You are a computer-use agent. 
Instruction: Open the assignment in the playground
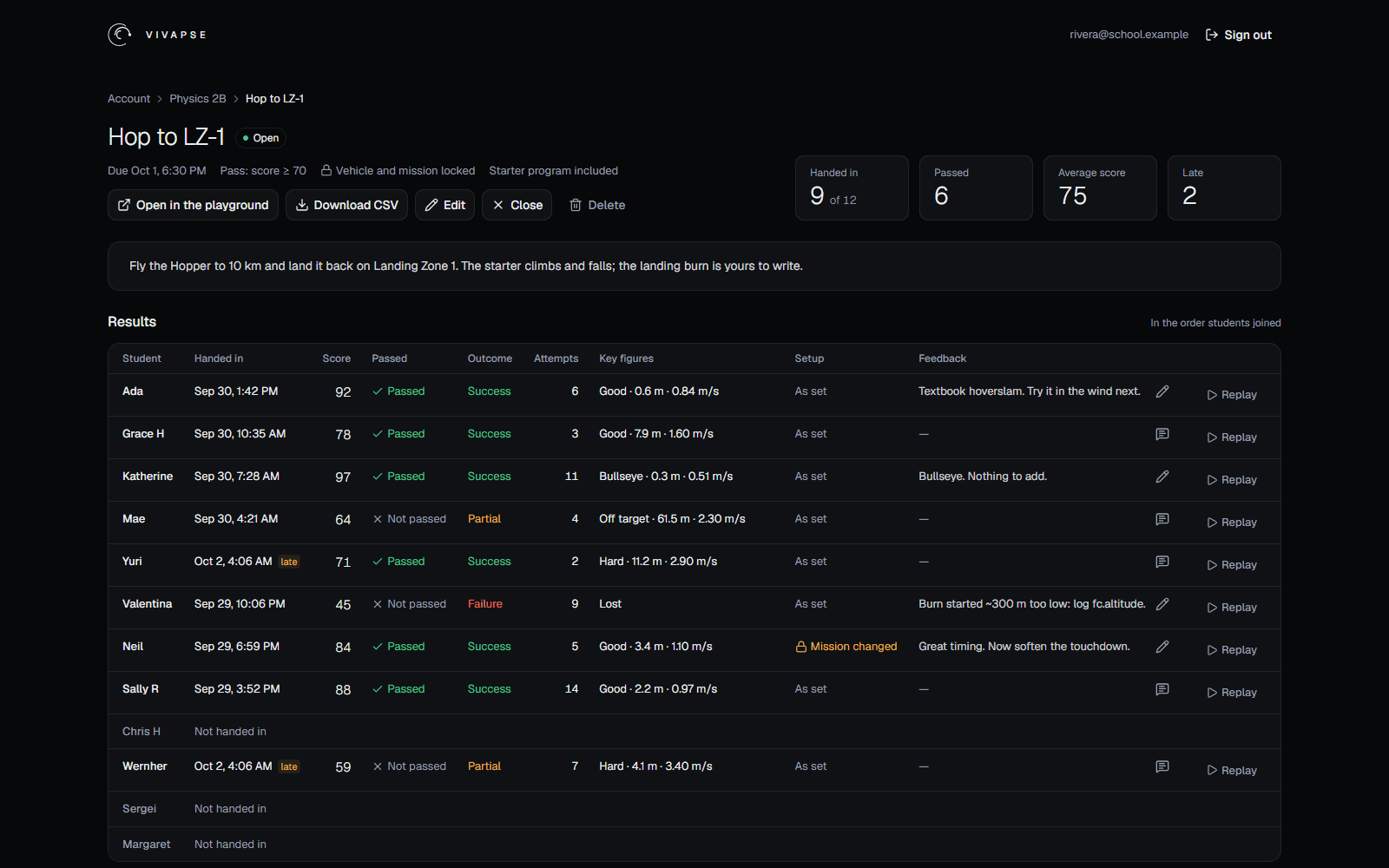tap(193, 205)
